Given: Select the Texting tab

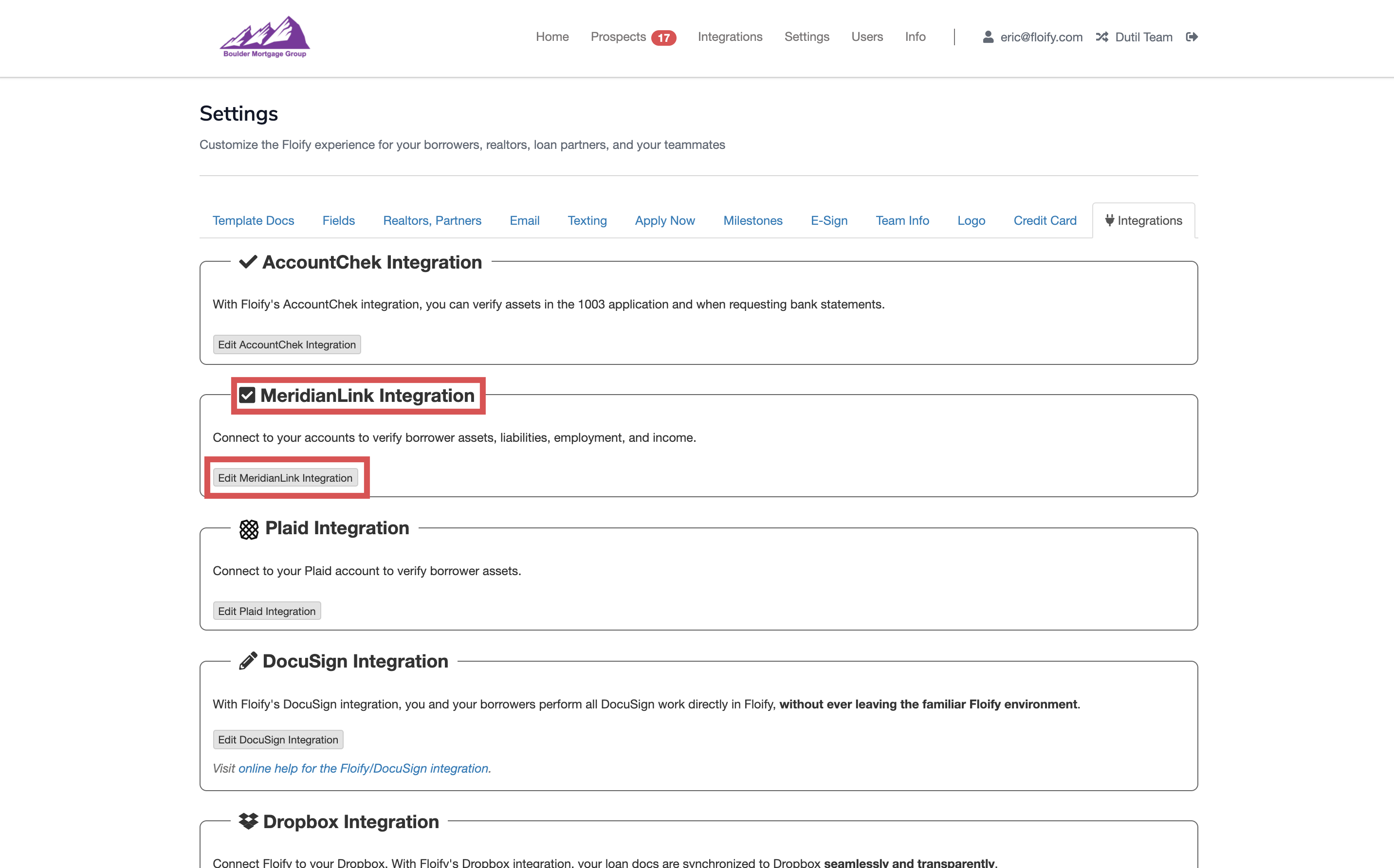Looking at the screenshot, I should pyautogui.click(x=587, y=220).
